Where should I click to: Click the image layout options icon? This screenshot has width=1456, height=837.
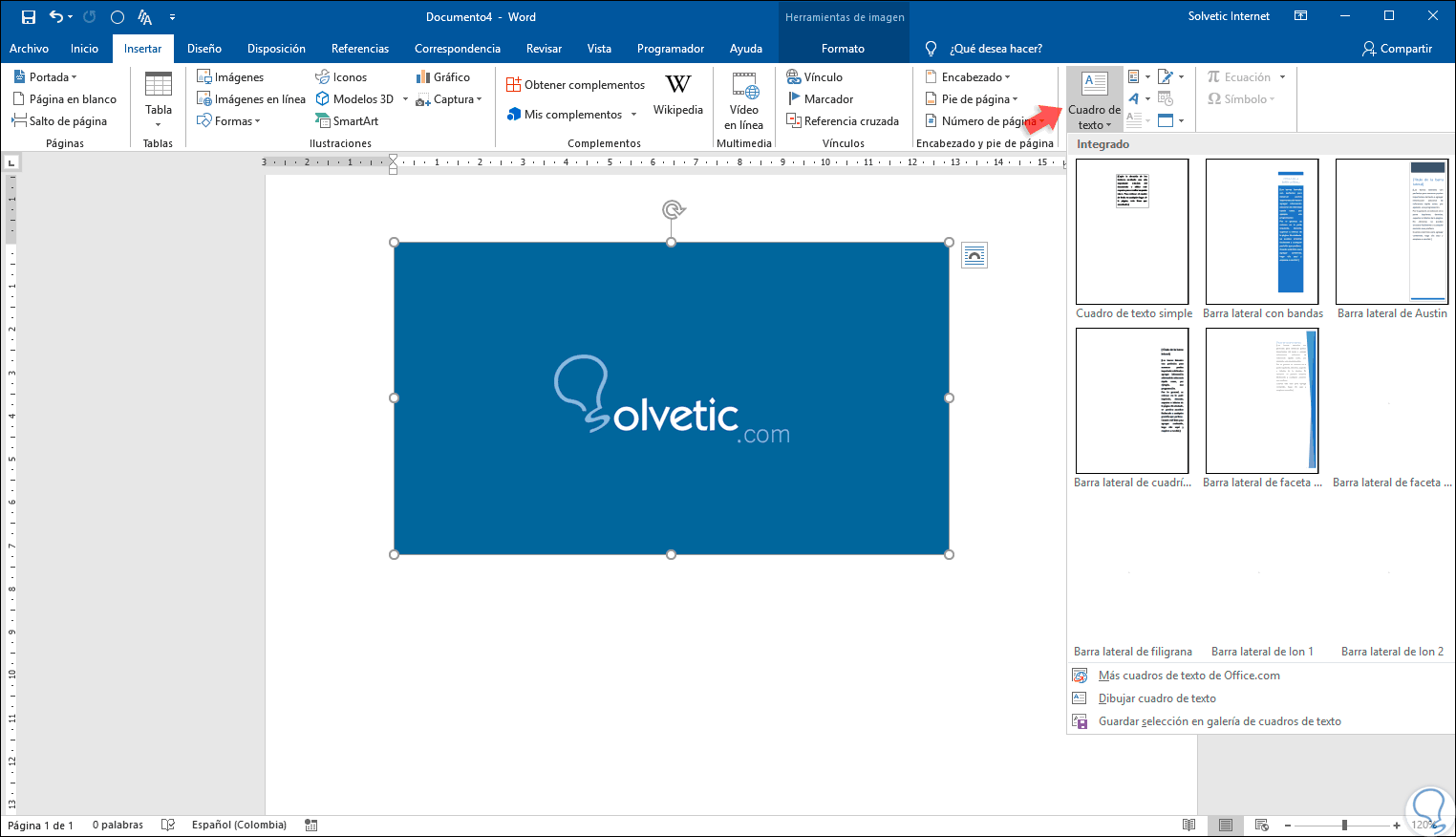click(974, 255)
